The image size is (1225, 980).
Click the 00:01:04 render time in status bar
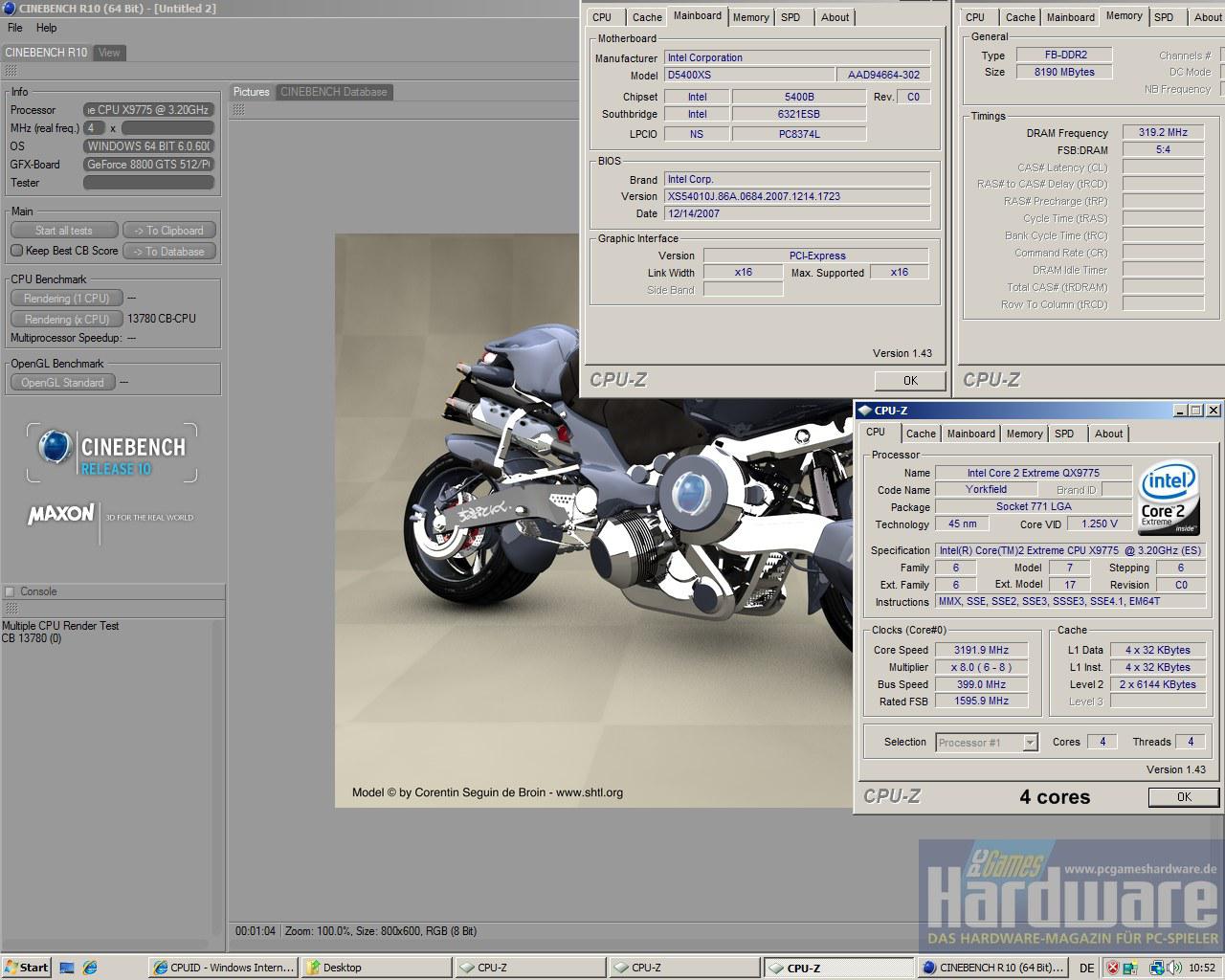(255, 930)
